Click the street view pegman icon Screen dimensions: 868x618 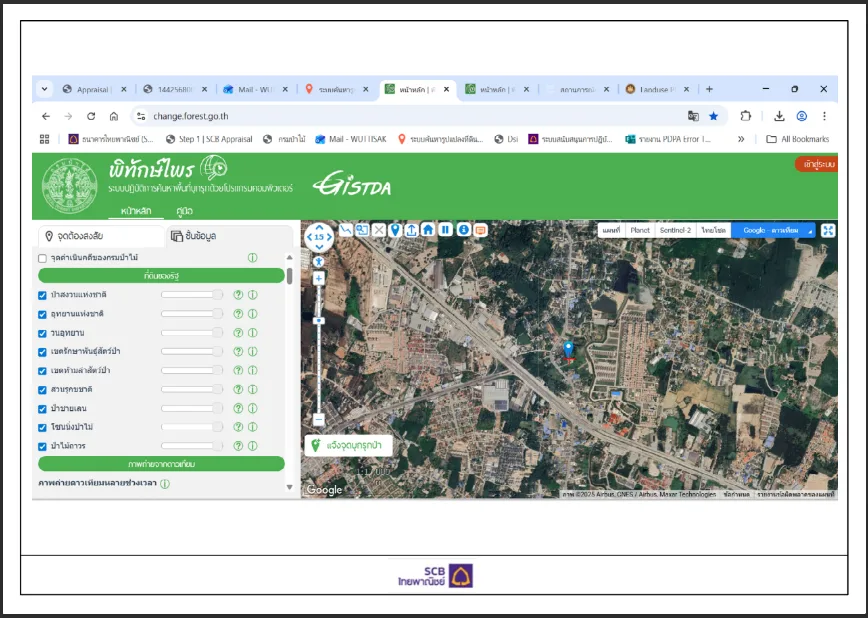coord(318,261)
